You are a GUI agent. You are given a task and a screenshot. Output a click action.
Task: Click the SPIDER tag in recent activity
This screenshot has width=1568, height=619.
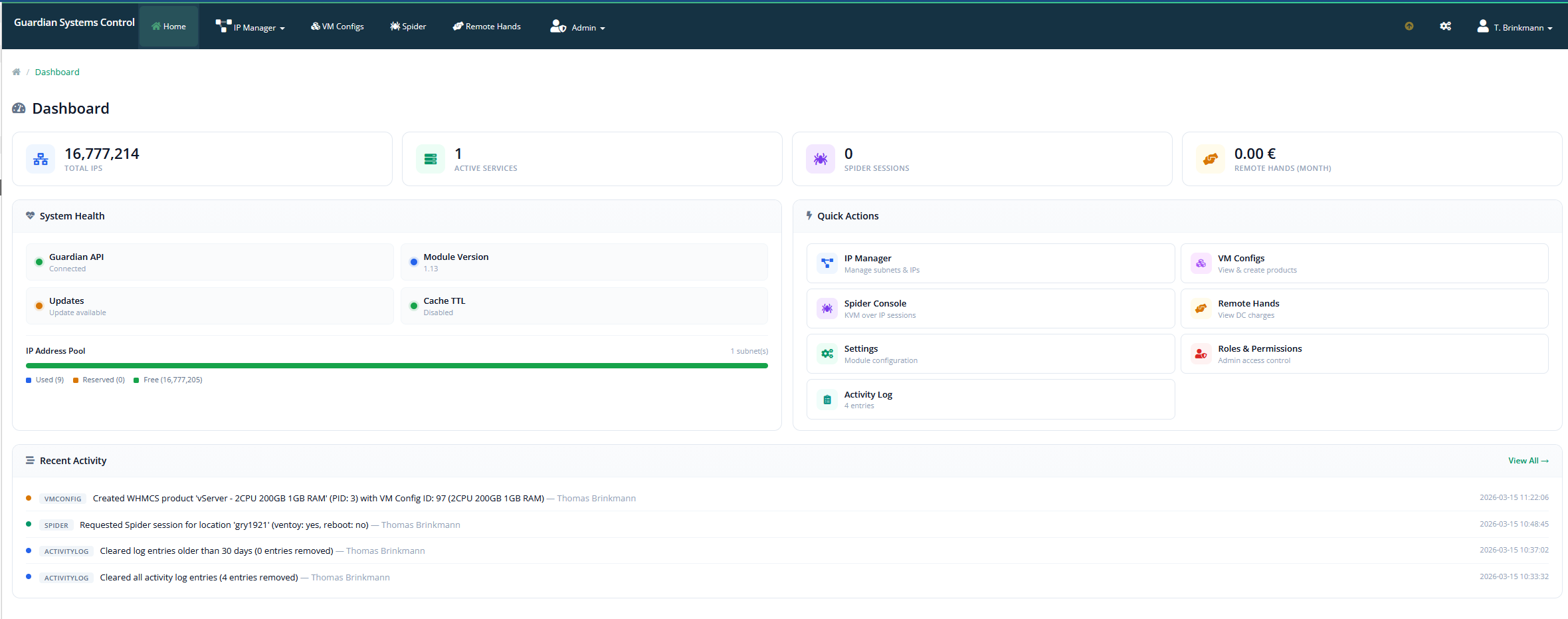tap(56, 525)
